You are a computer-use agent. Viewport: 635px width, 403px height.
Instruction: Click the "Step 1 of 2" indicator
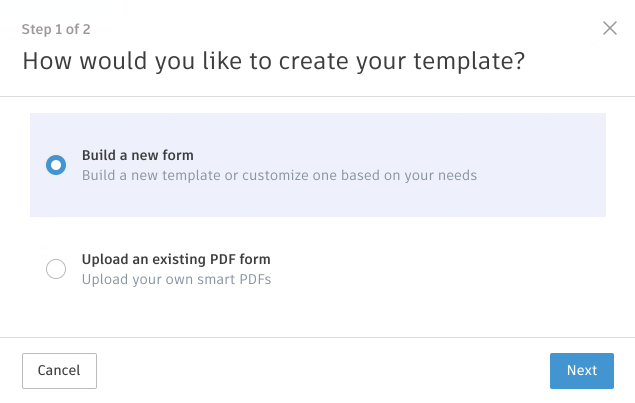pos(62,29)
